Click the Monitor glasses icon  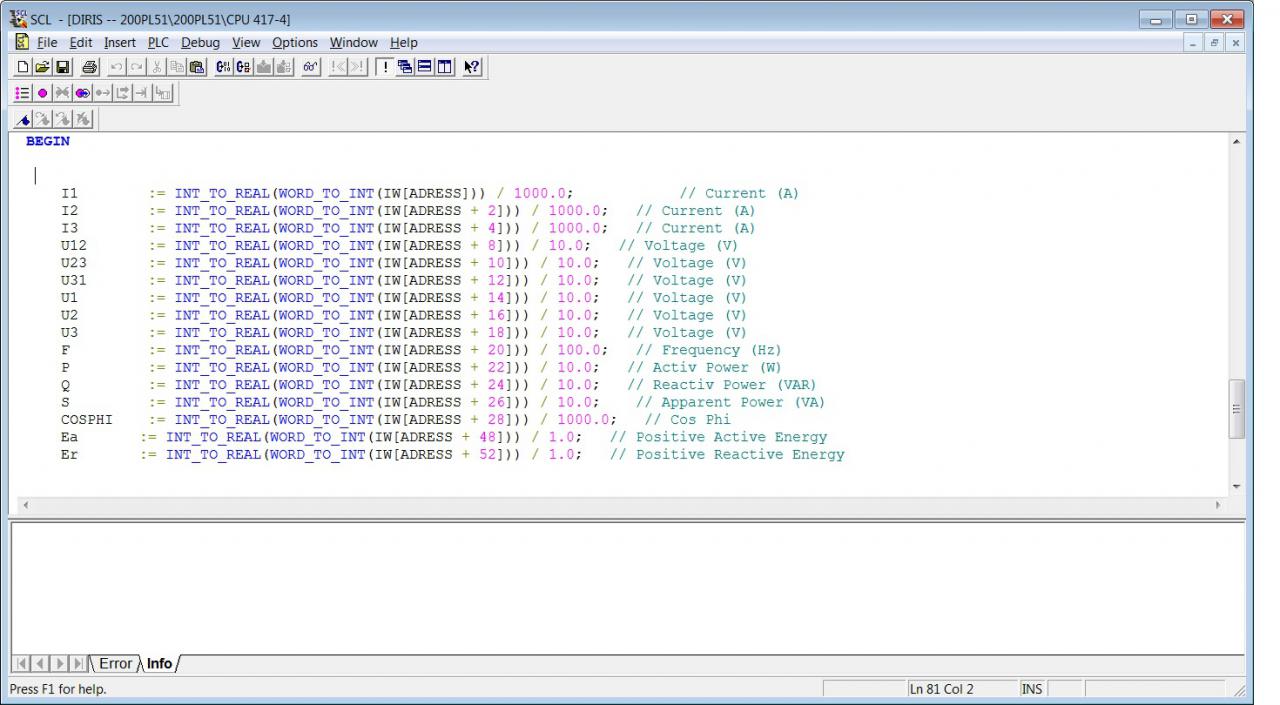click(x=311, y=67)
